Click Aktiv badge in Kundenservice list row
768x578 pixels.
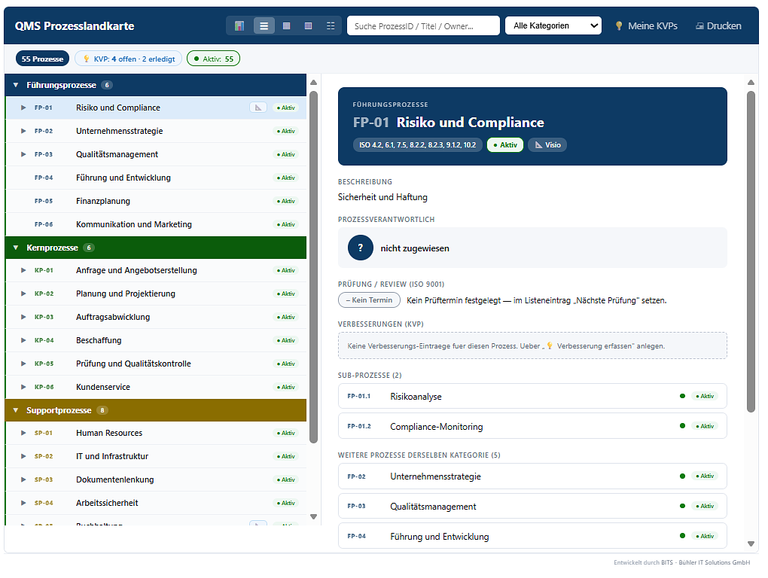tap(286, 387)
